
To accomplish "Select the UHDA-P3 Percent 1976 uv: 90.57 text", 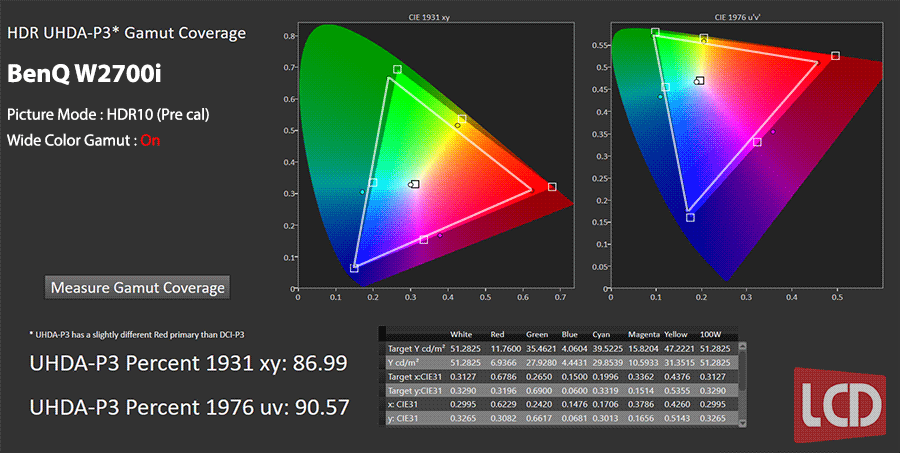I will (x=189, y=407).
